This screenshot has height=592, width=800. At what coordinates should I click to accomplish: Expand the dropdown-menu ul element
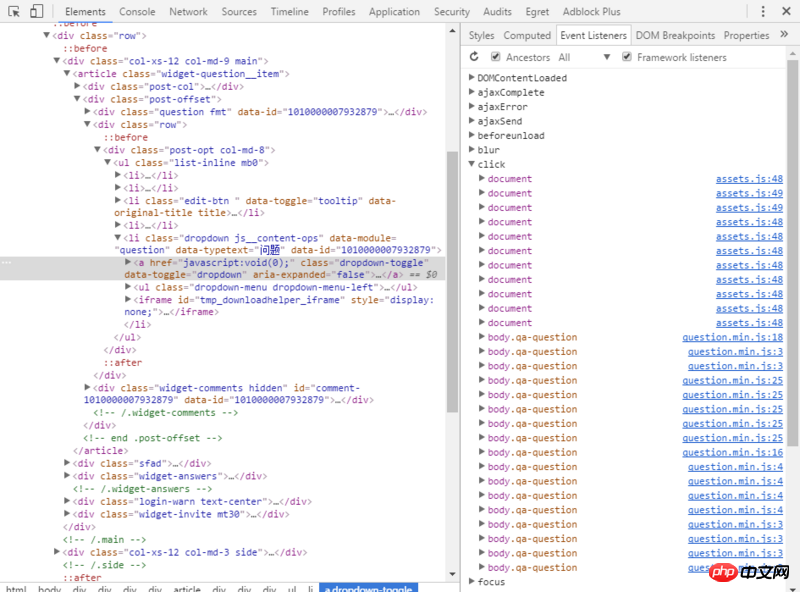pyautogui.click(x=128, y=287)
